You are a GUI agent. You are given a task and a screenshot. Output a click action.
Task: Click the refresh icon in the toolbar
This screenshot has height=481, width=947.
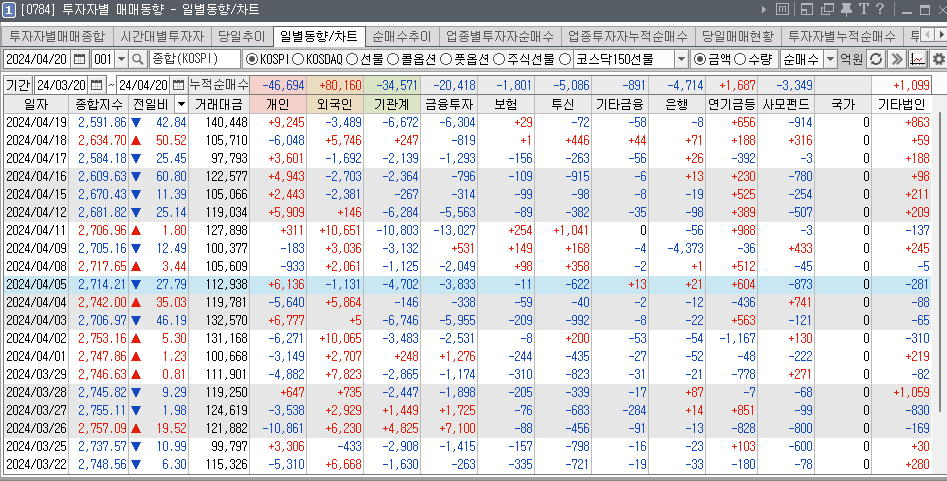pos(876,59)
